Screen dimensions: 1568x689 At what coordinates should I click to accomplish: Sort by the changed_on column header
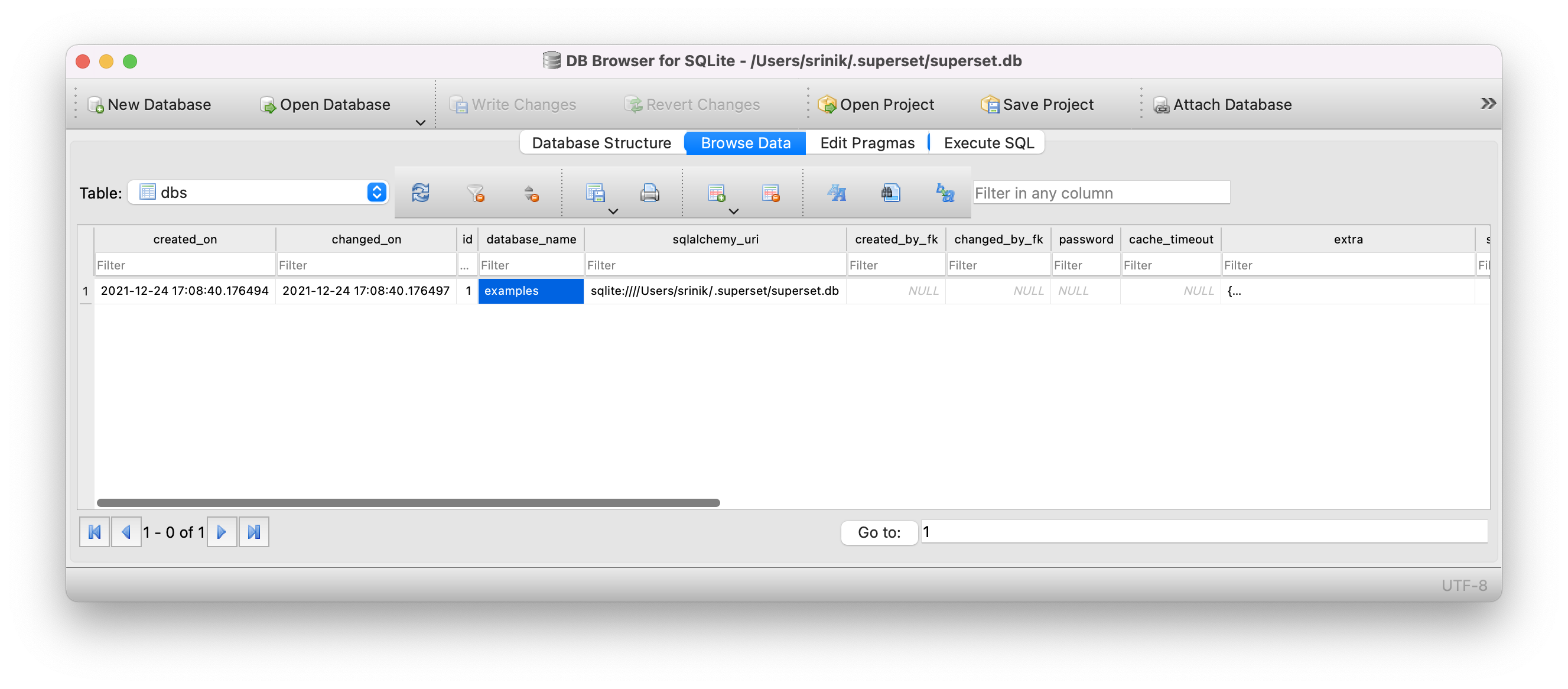366,239
